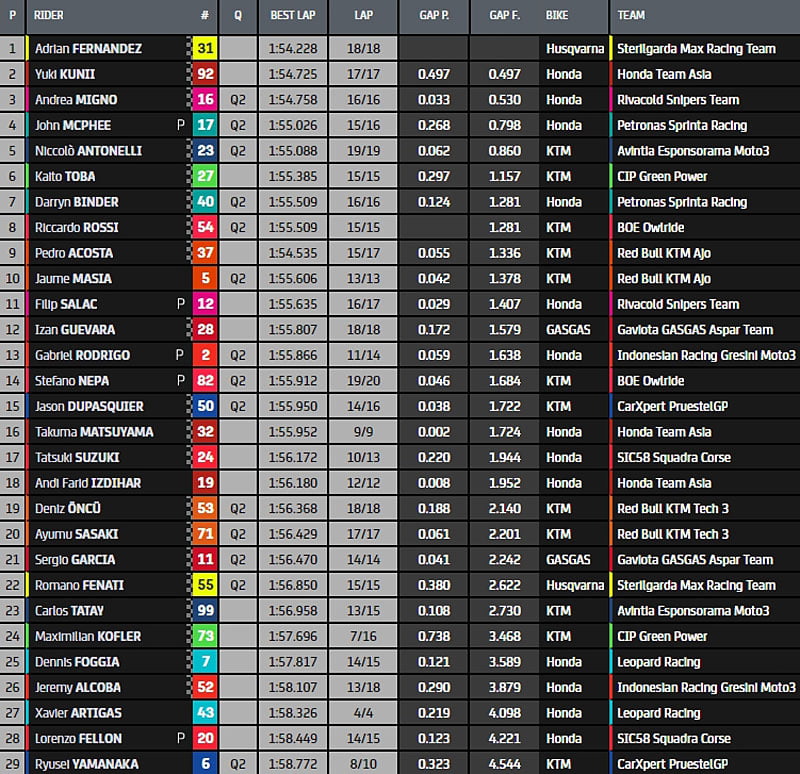Viewport: 800px width, 774px height.
Task: Select Kaito Toba's green number 27 badge
Action: click(x=205, y=176)
